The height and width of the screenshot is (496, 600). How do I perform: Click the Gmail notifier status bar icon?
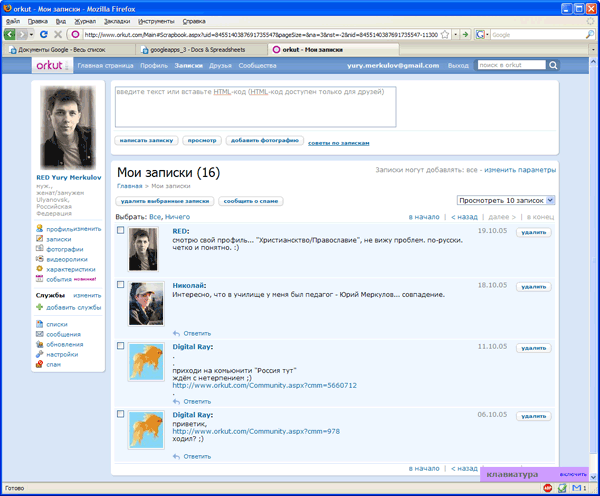click(x=577, y=488)
